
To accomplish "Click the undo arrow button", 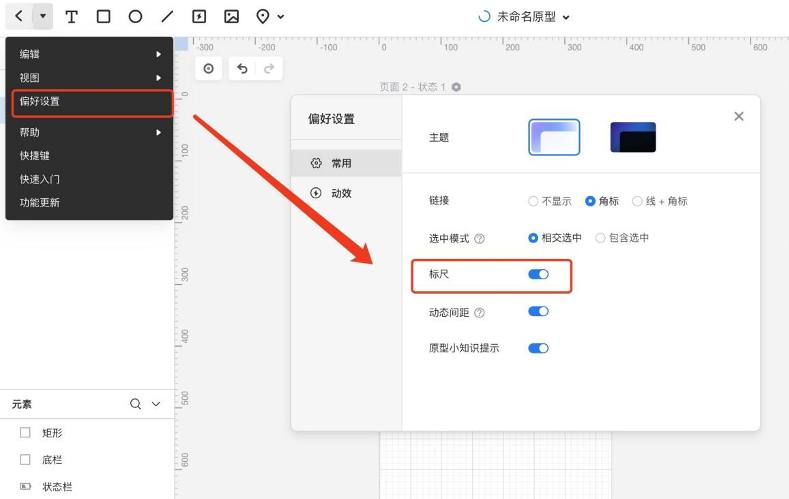I will [242, 69].
